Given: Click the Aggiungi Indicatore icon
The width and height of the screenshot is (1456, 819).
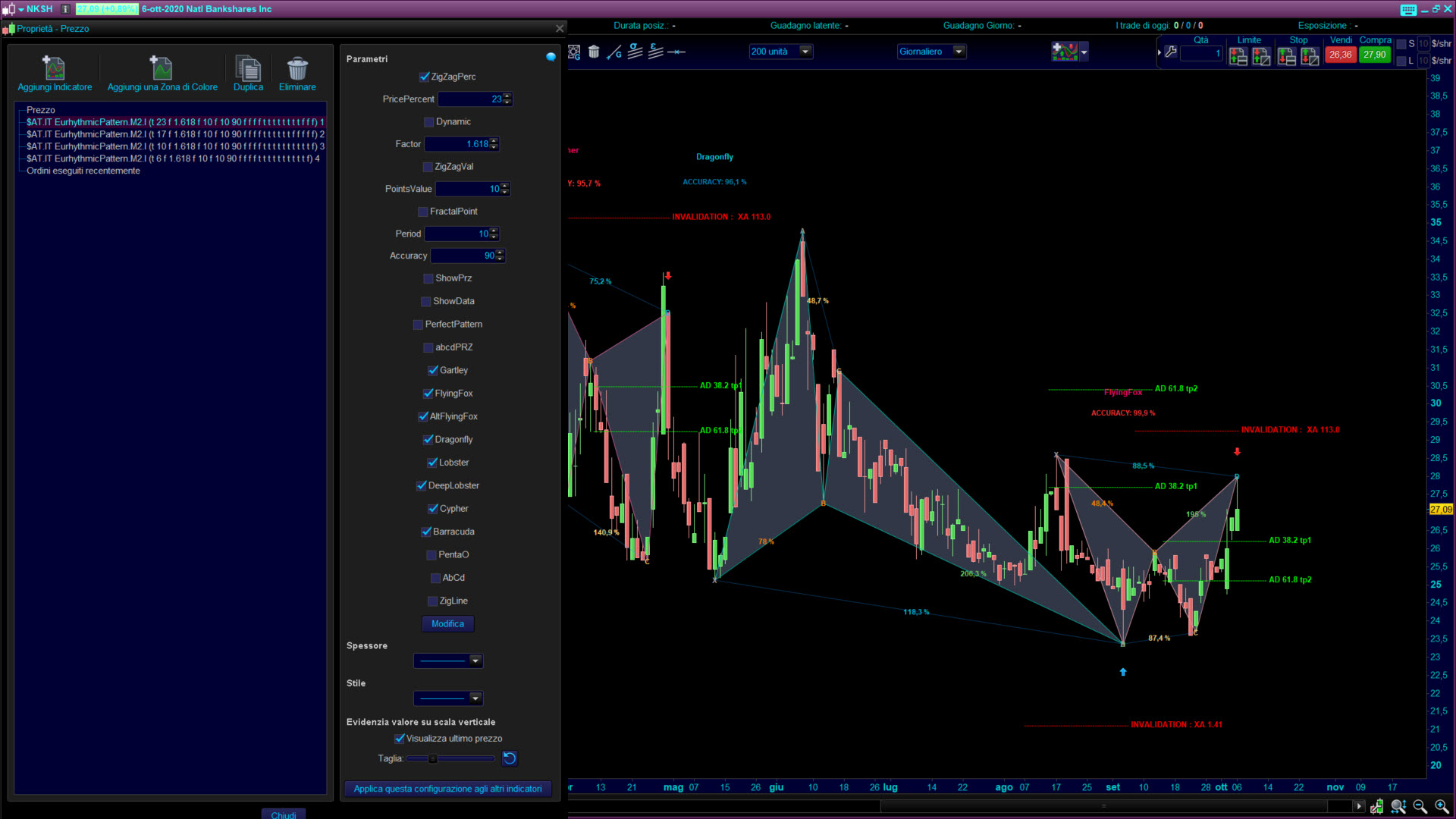Looking at the screenshot, I should pyautogui.click(x=54, y=68).
